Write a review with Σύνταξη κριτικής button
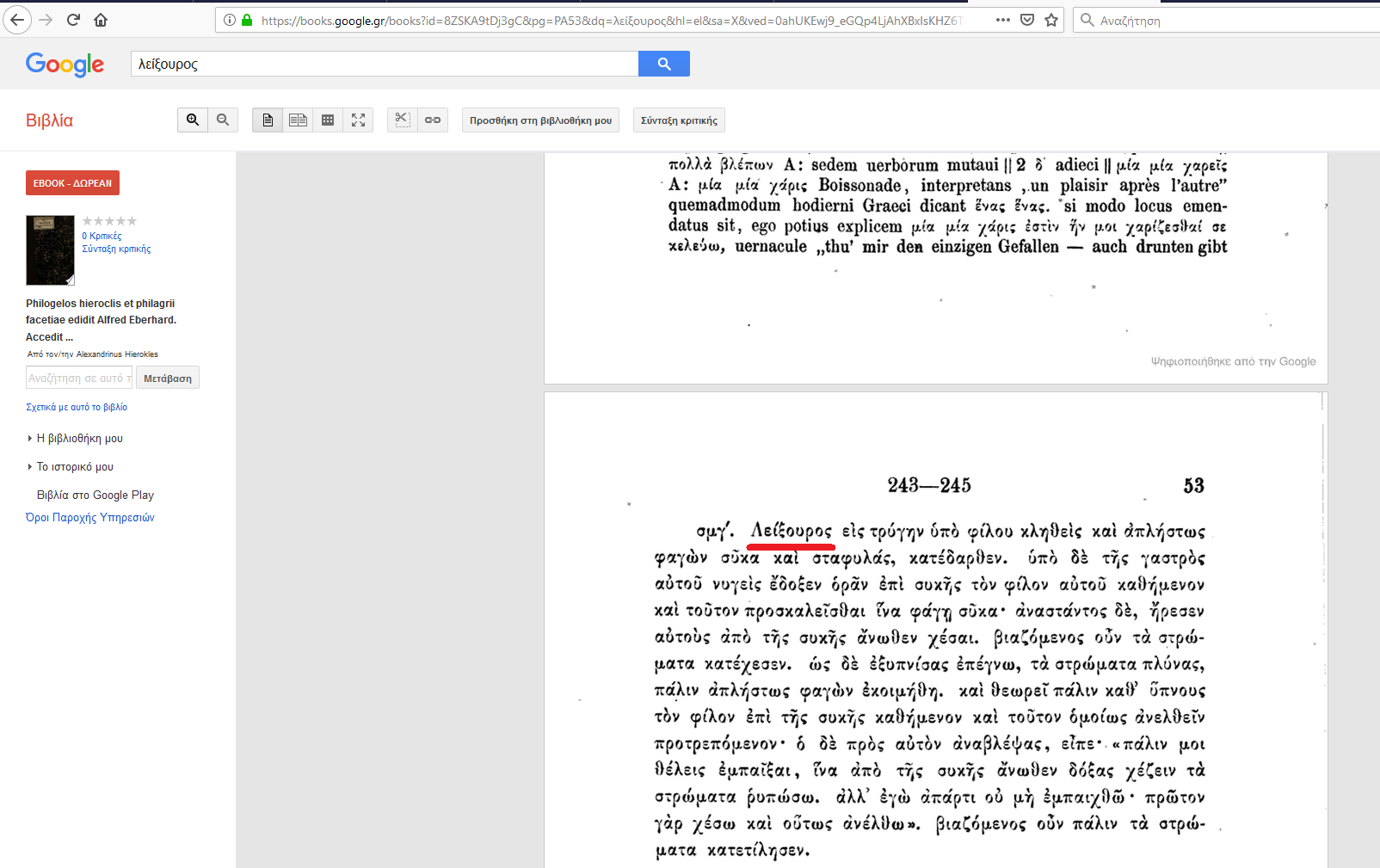 pyautogui.click(x=679, y=120)
